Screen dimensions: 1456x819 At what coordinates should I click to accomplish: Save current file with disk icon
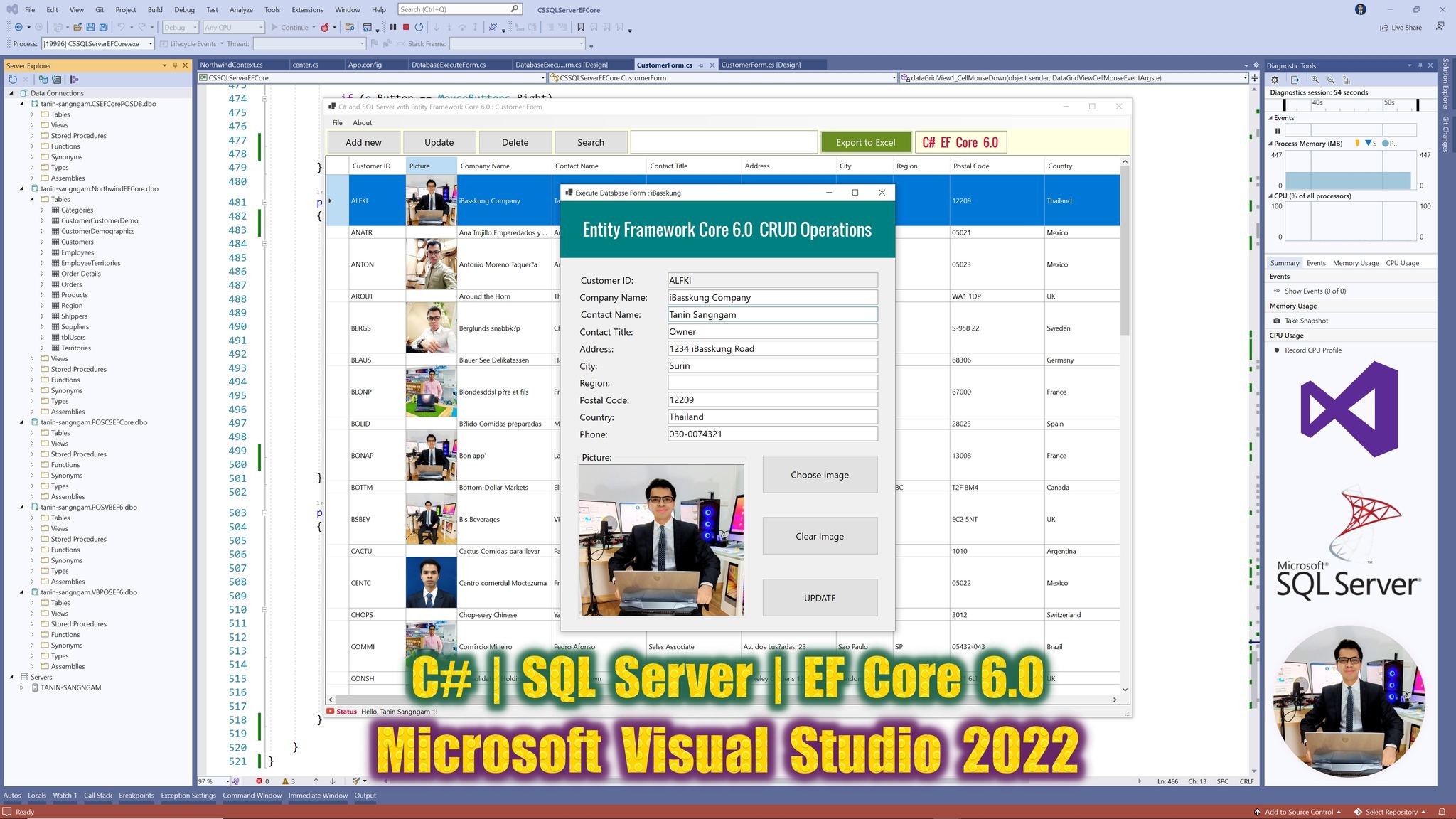coord(90,27)
